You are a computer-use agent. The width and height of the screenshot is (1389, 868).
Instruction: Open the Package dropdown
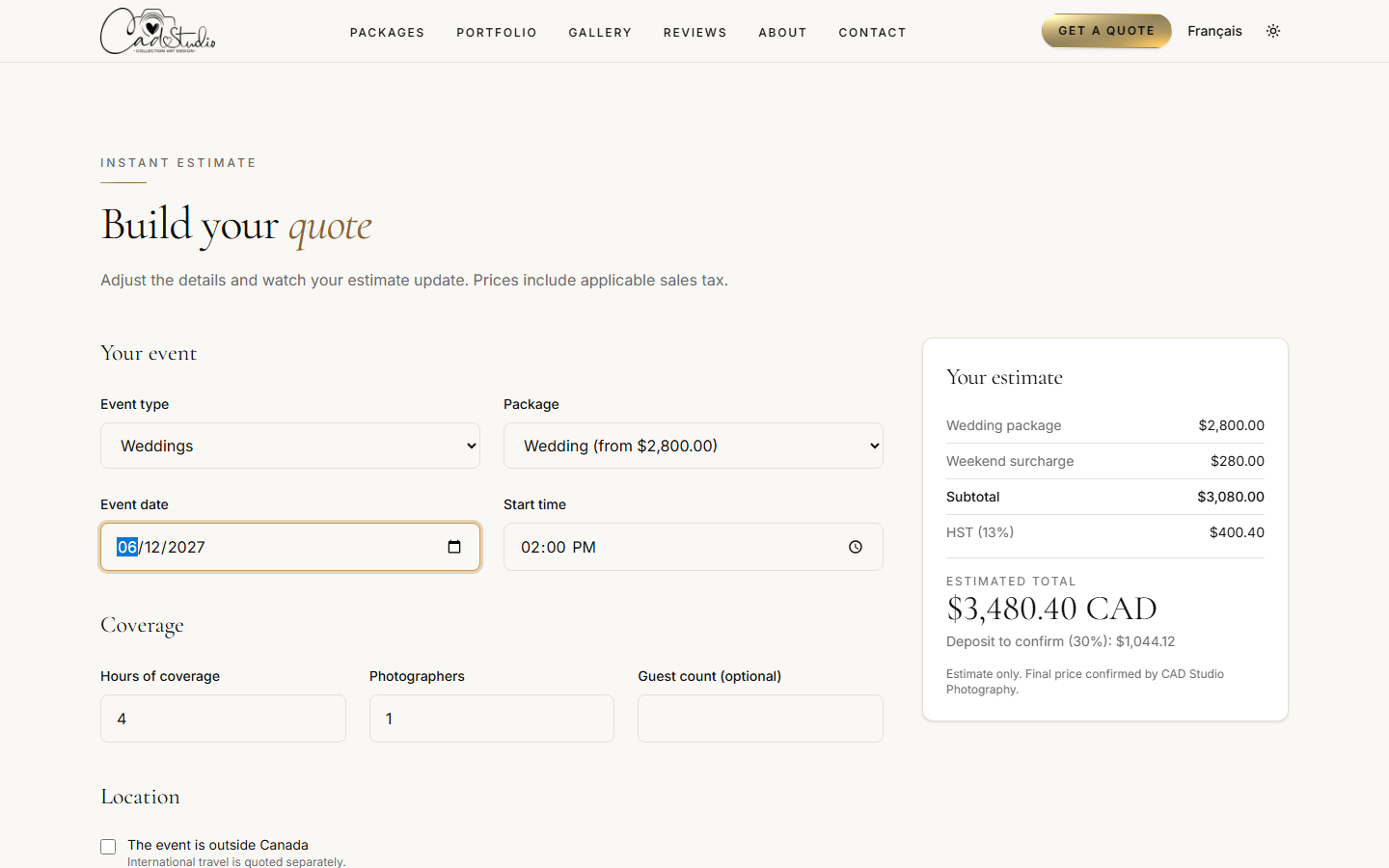point(694,446)
